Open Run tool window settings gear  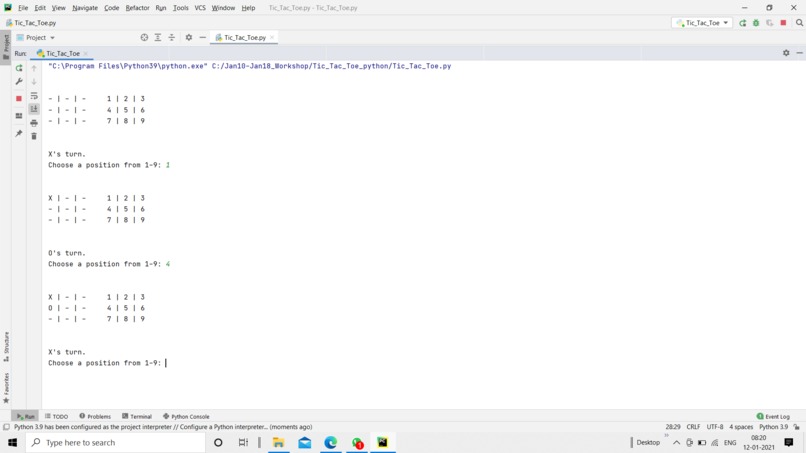786,53
